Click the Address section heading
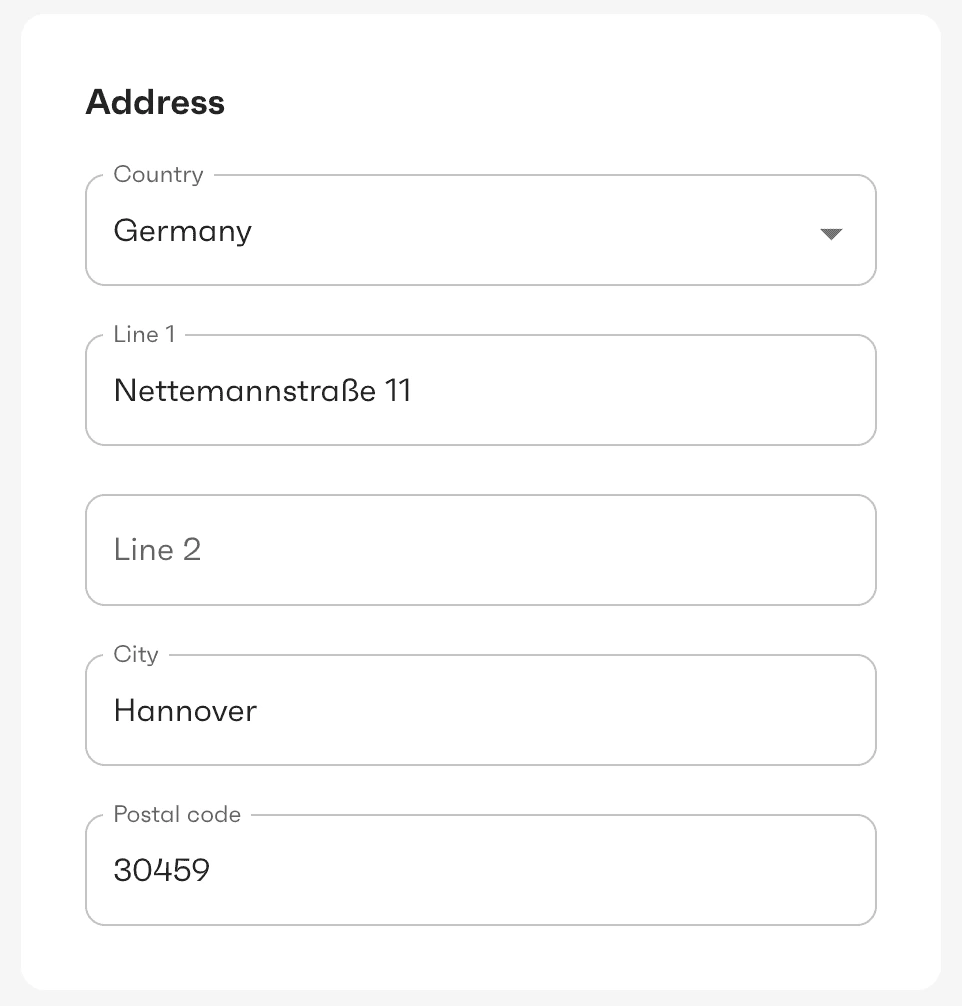The image size is (962, 1006). (155, 102)
